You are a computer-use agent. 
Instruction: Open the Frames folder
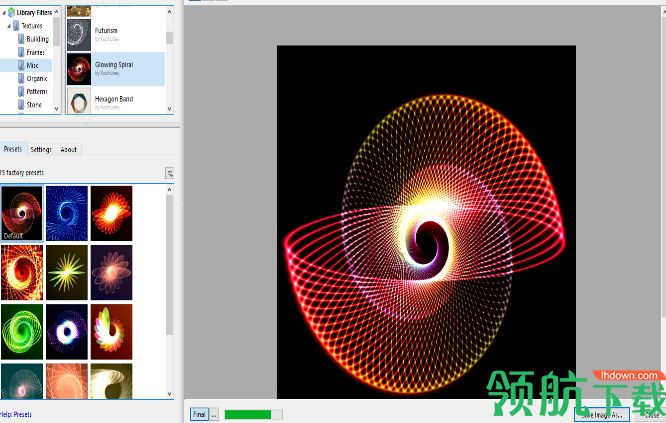[35, 52]
